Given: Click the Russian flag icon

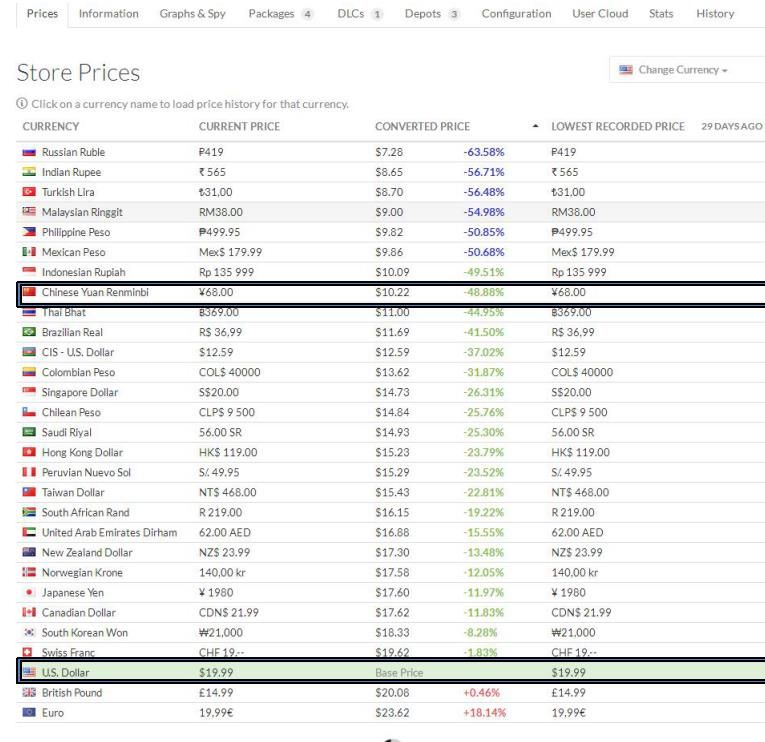Looking at the screenshot, I should click(x=28, y=153).
